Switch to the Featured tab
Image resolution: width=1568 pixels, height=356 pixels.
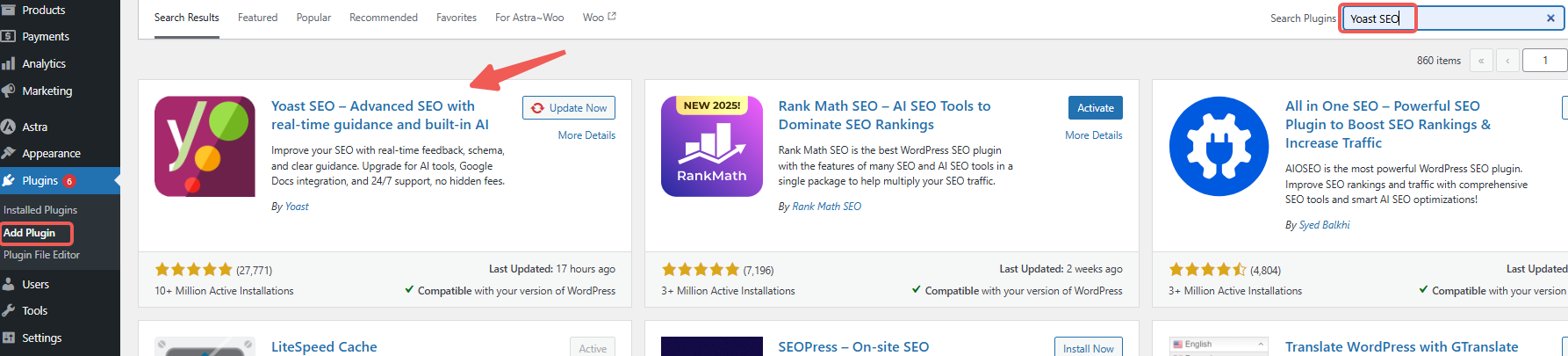[257, 18]
